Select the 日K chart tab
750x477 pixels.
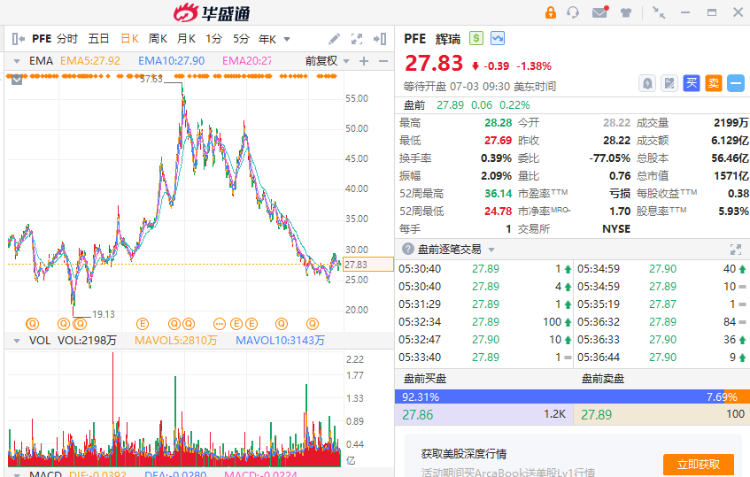pyautogui.click(x=129, y=39)
